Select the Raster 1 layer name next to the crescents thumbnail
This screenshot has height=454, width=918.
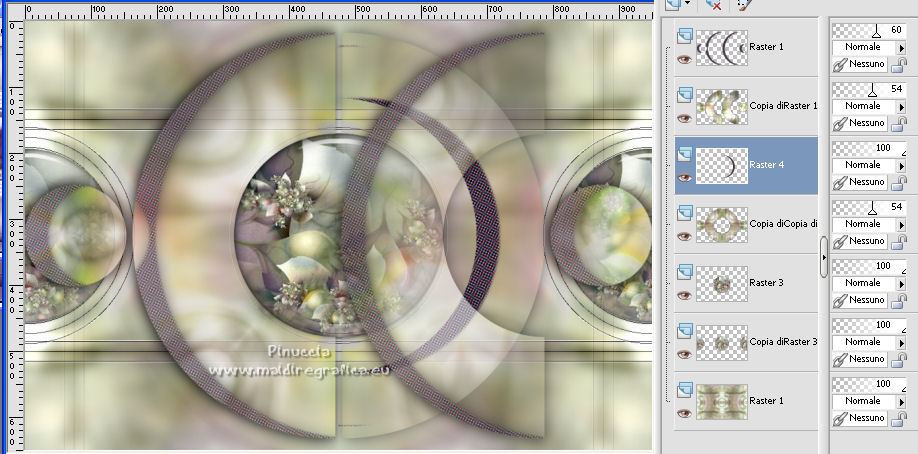click(766, 47)
